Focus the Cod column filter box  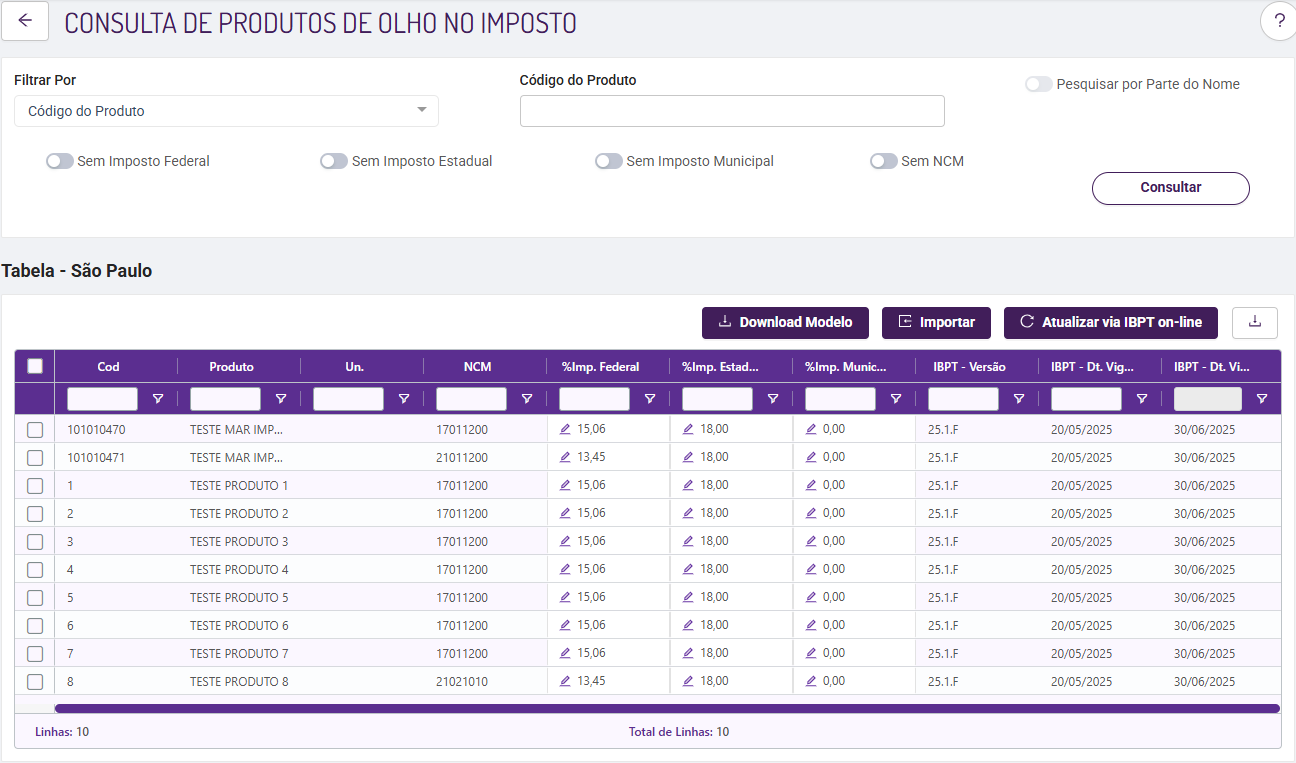(102, 399)
